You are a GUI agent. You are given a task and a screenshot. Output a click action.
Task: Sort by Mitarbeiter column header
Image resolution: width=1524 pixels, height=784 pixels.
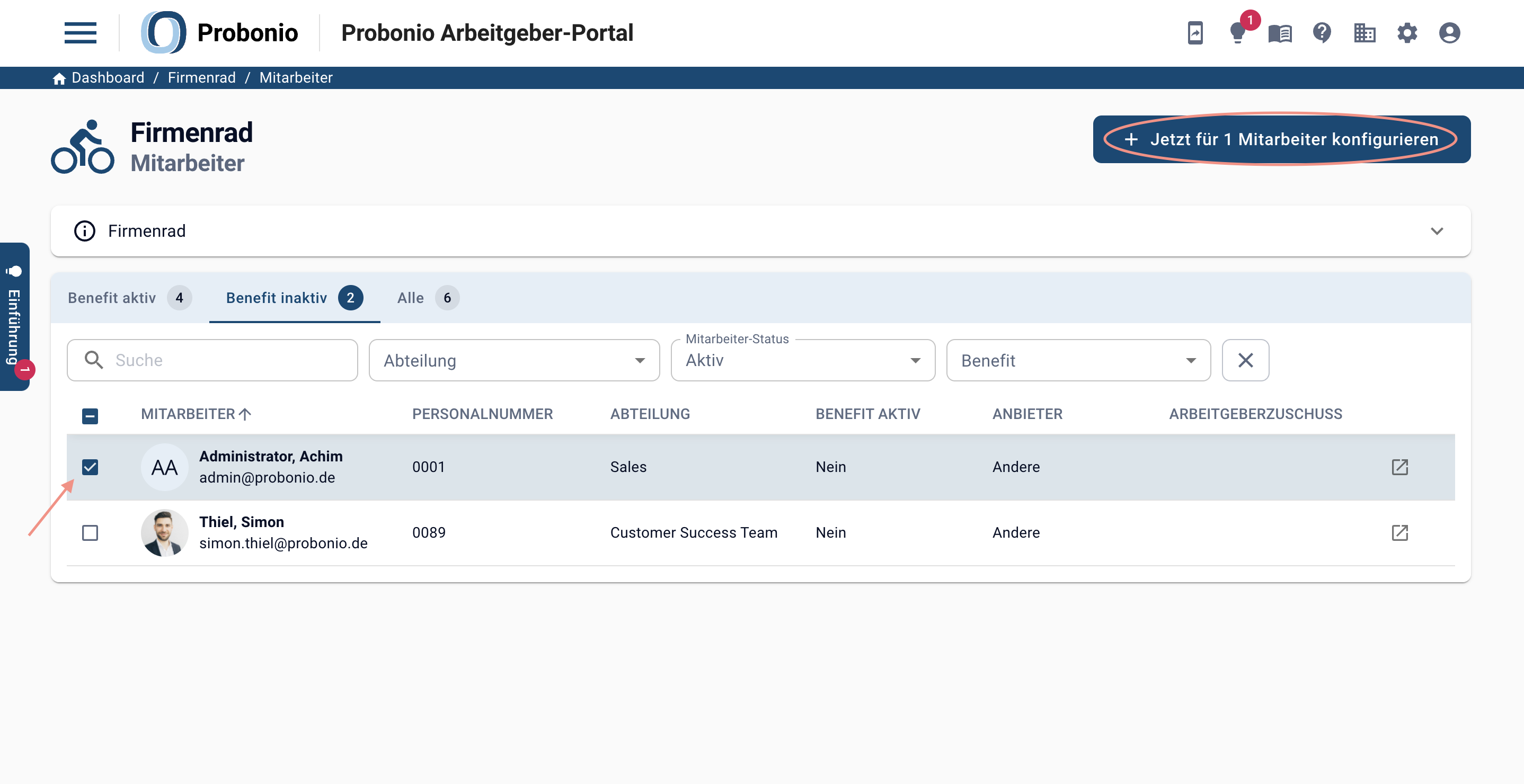tap(188, 414)
